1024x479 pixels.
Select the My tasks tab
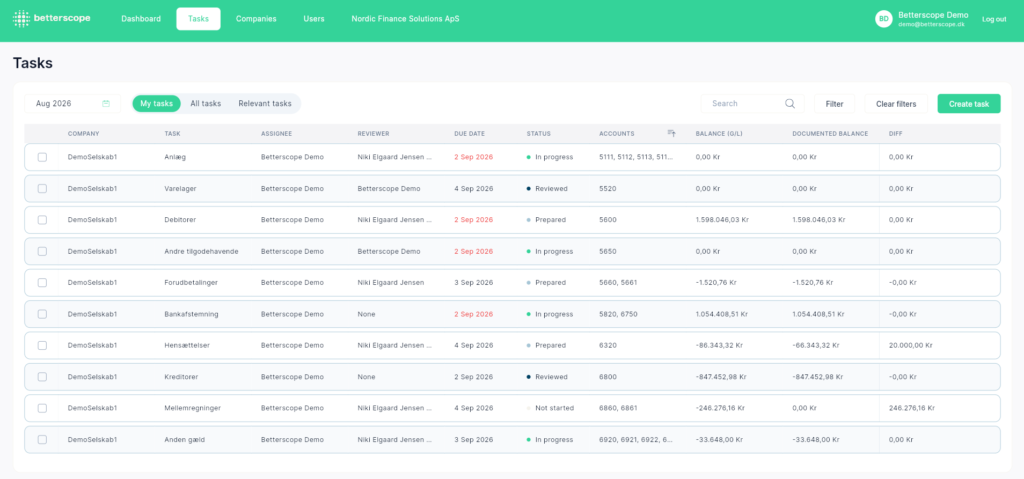(157, 103)
